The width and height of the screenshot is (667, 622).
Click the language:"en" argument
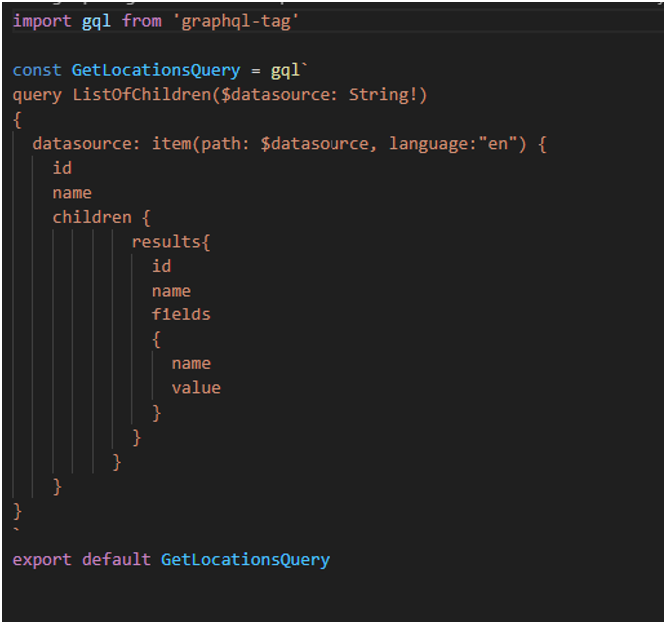pos(453,144)
